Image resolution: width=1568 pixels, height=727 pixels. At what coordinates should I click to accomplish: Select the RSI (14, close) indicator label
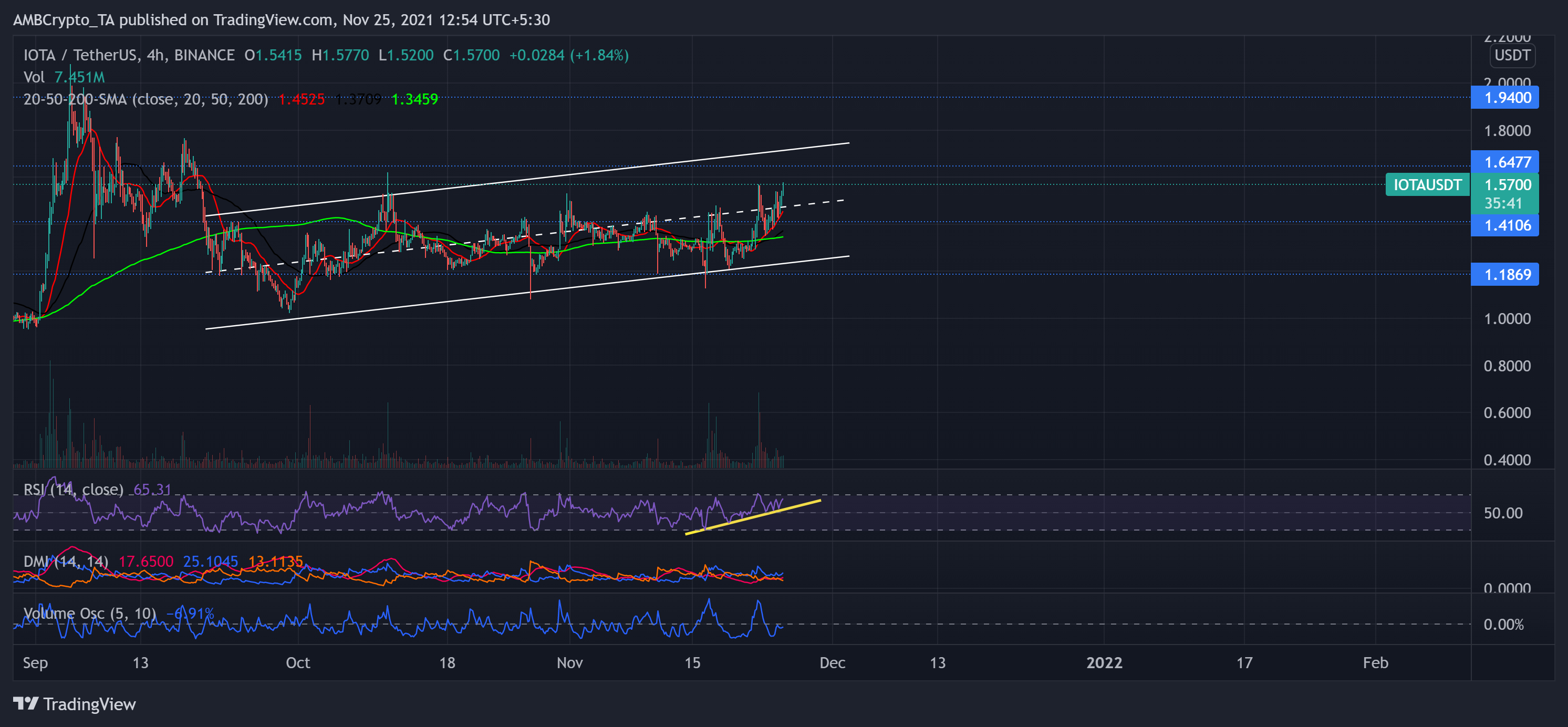(x=73, y=490)
